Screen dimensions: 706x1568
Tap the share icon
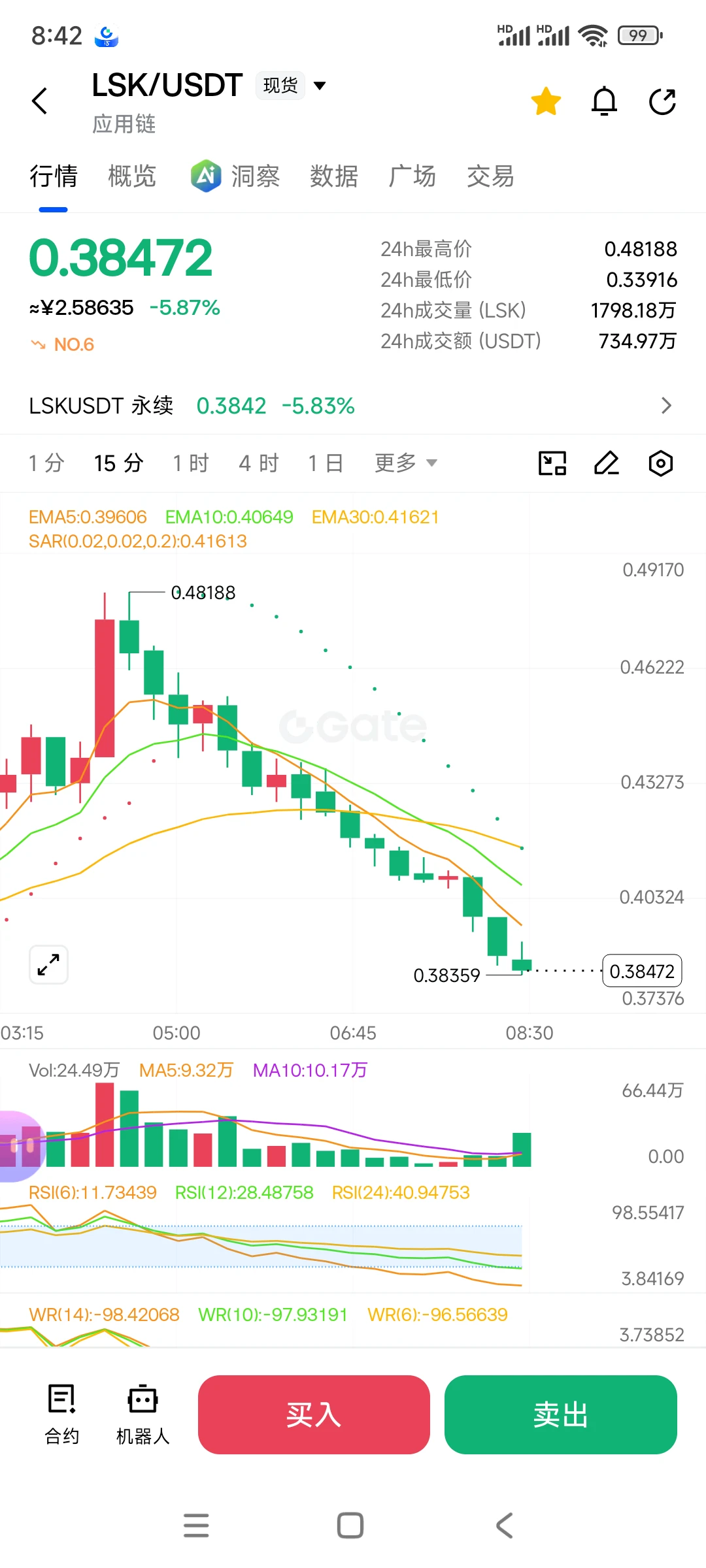[662, 101]
